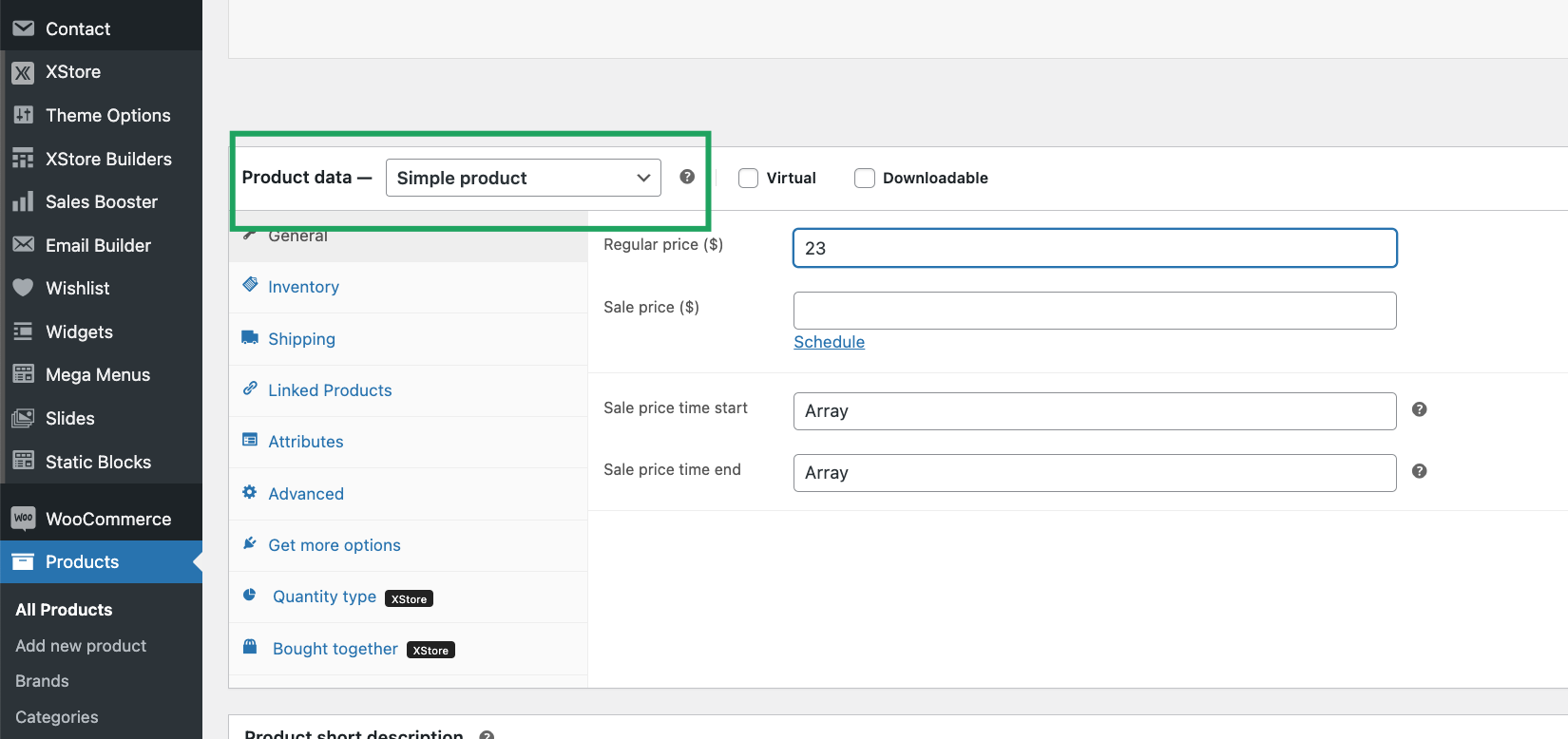Viewport: 1568px width, 739px height.
Task: Click help icon for Sale price time start
Action: click(x=1419, y=409)
